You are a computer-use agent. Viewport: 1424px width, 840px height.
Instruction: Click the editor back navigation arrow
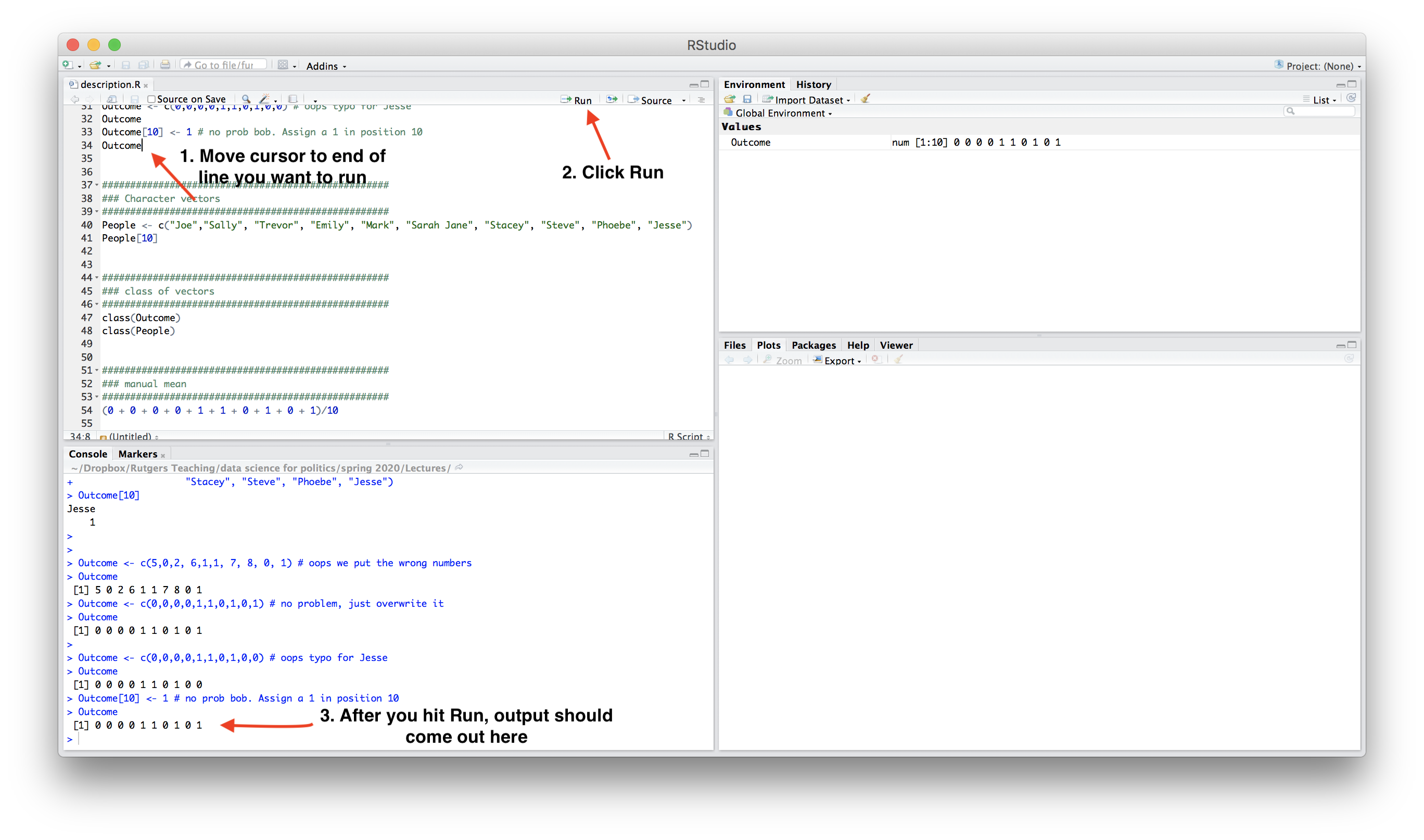pos(75,99)
